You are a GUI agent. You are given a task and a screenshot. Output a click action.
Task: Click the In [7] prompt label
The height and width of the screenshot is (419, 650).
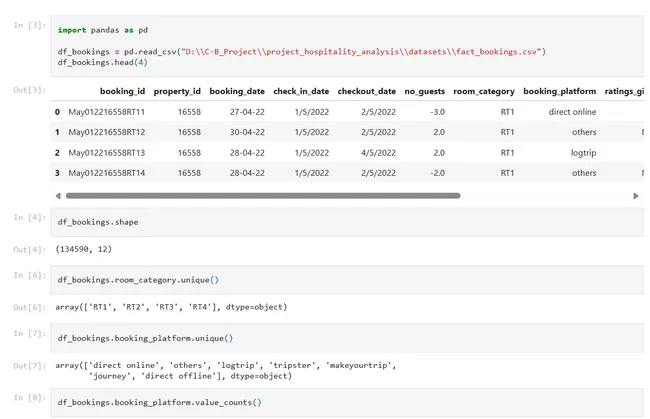[x=29, y=333]
